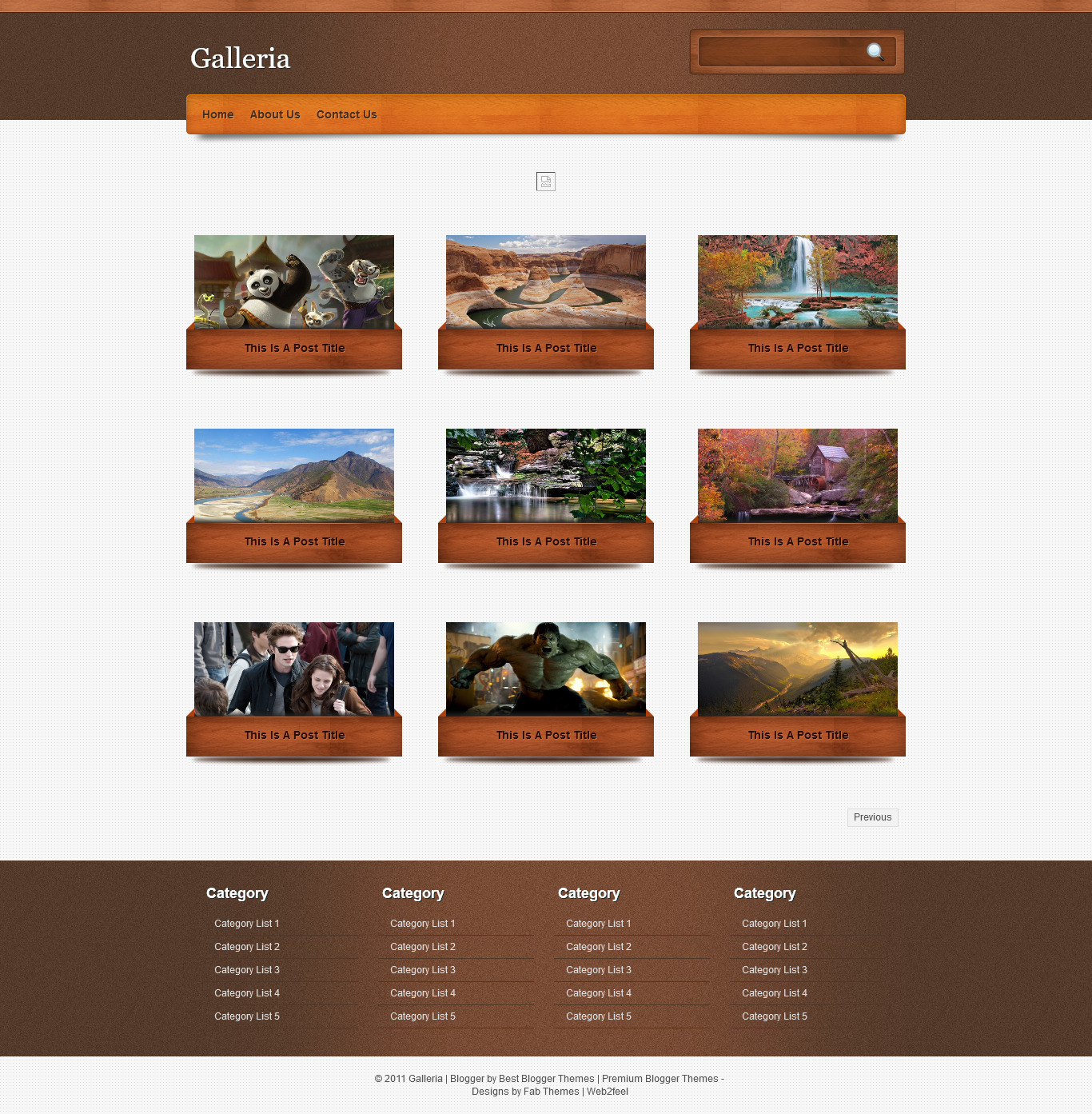Open the Web2feel footer link
The height and width of the screenshot is (1114, 1092).
[x=608, y=1092]
